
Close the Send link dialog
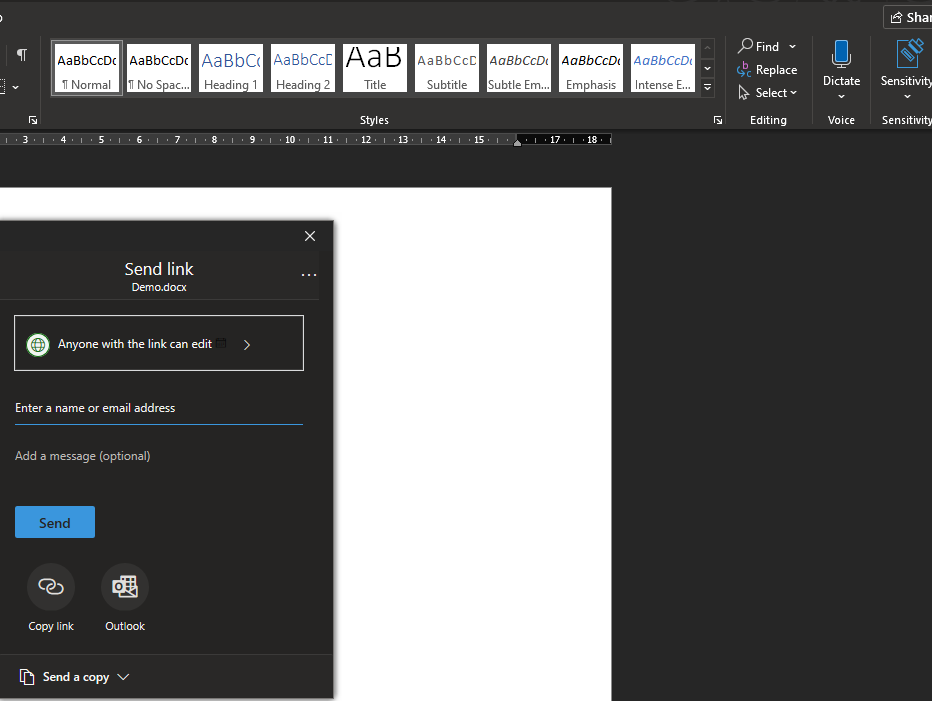[x=310, y=236]
